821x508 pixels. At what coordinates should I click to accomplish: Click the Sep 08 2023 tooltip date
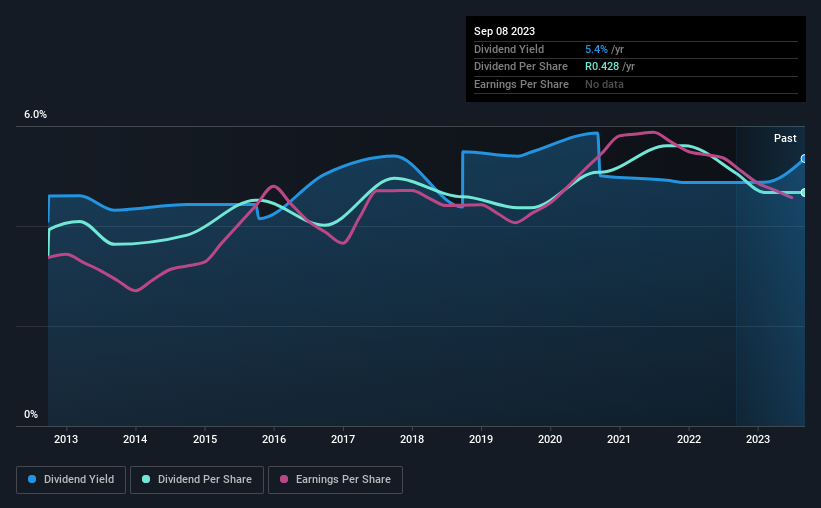[504, 31]
